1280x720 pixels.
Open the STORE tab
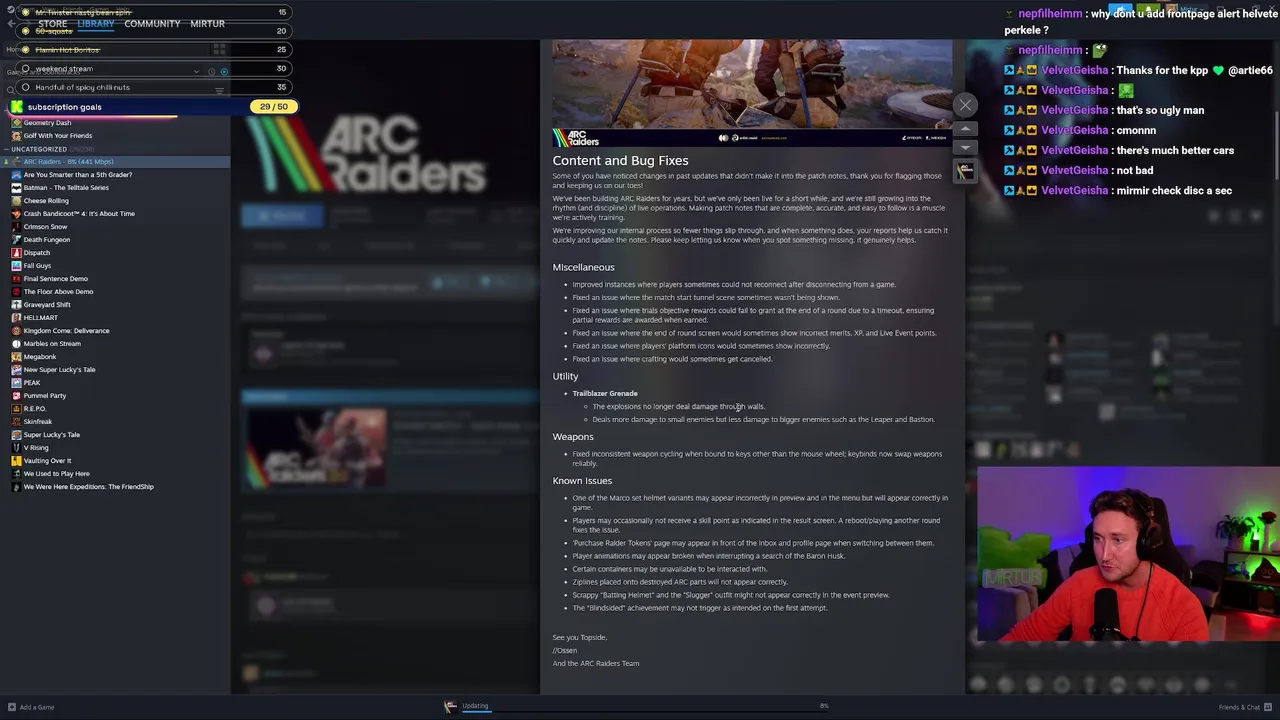52,23
